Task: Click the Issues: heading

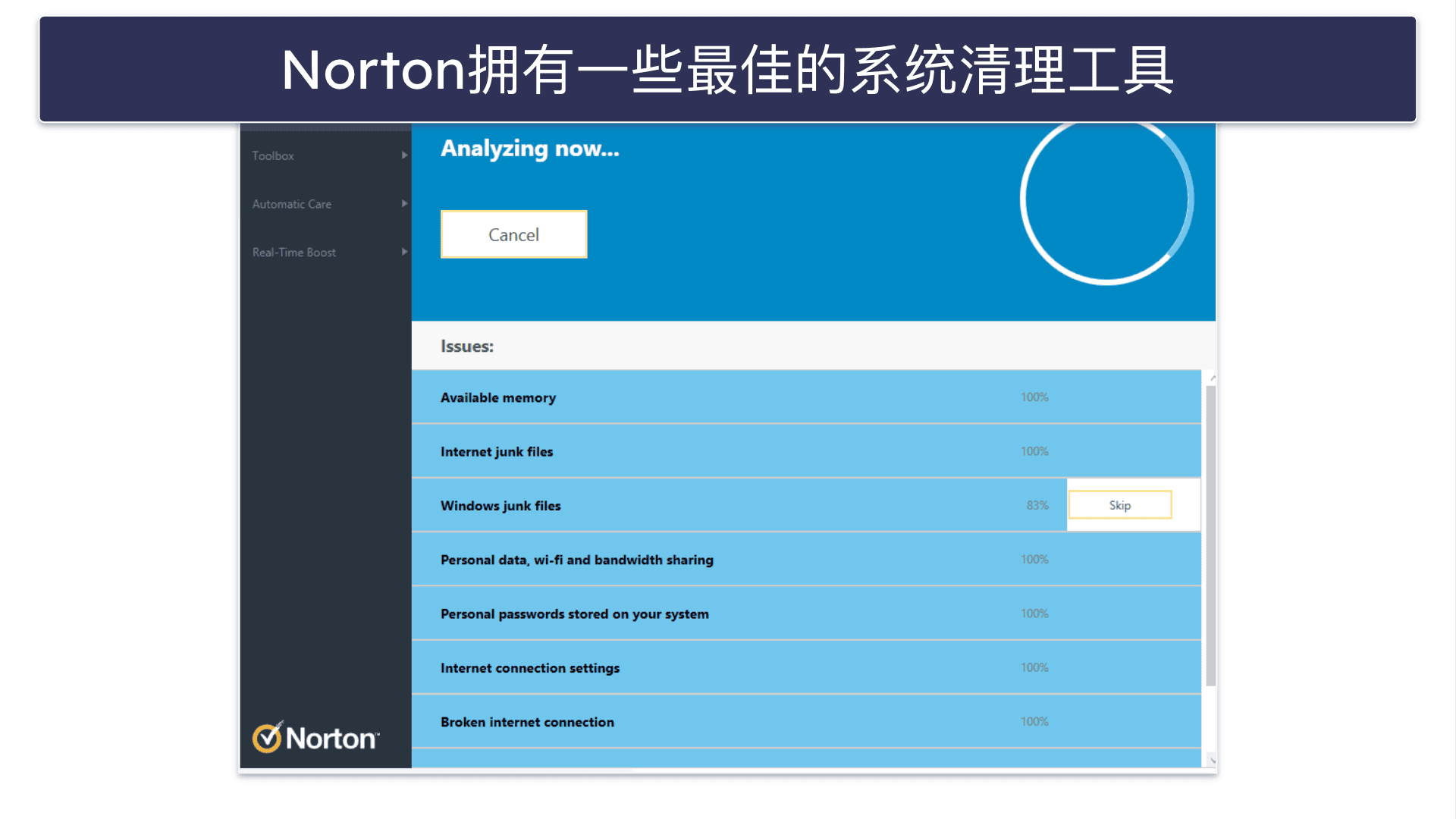Action: (467, 347)
